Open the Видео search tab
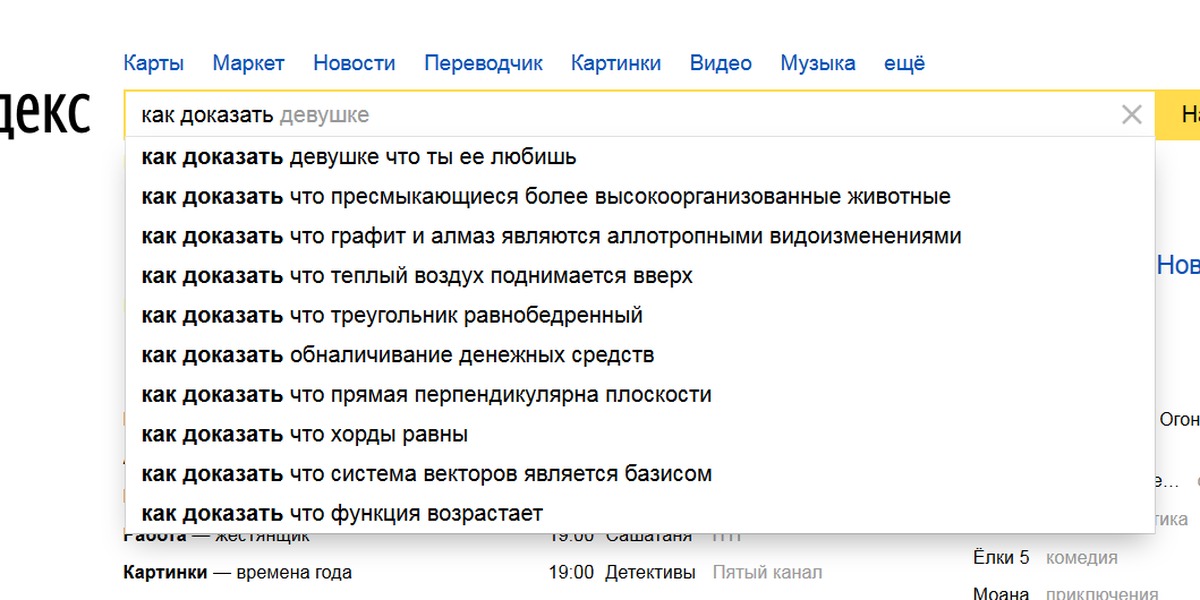The image size is (1200, 600). pos(720,63)
